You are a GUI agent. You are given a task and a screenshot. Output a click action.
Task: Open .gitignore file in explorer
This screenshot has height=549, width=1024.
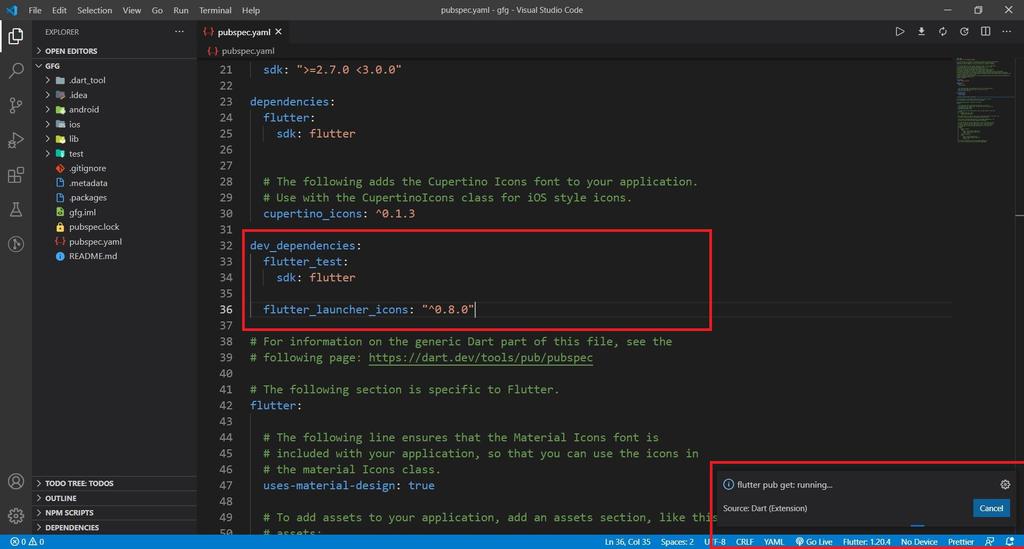coord(114,168)
